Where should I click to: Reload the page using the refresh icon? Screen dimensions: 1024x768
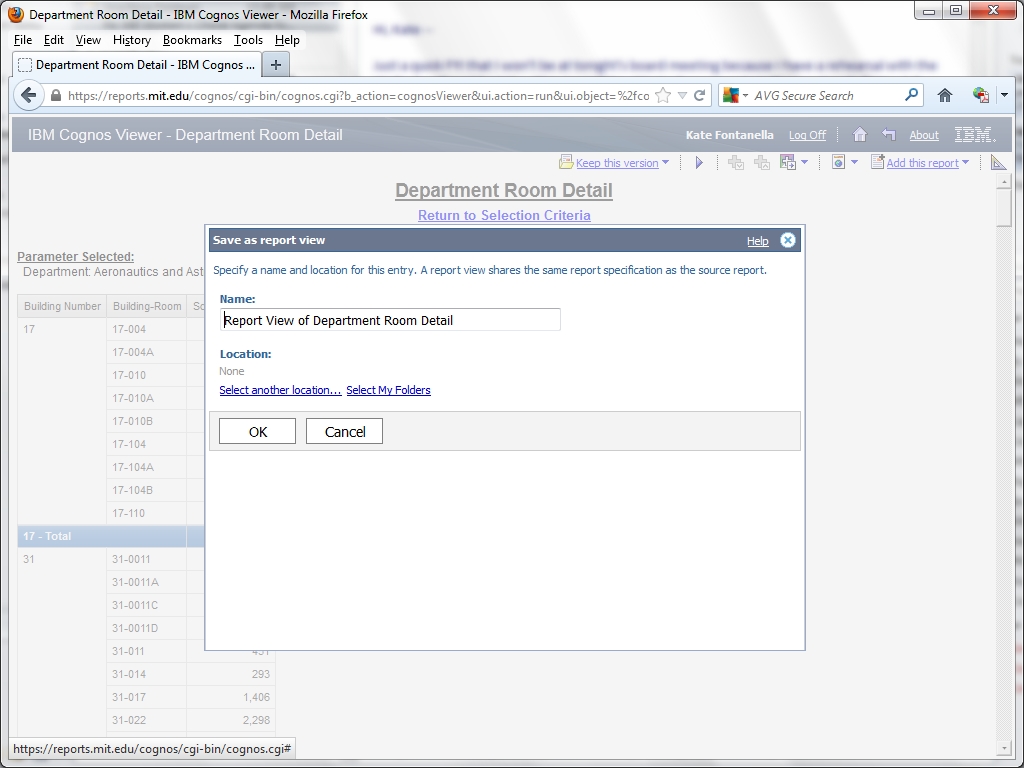(x=700, y=96)
